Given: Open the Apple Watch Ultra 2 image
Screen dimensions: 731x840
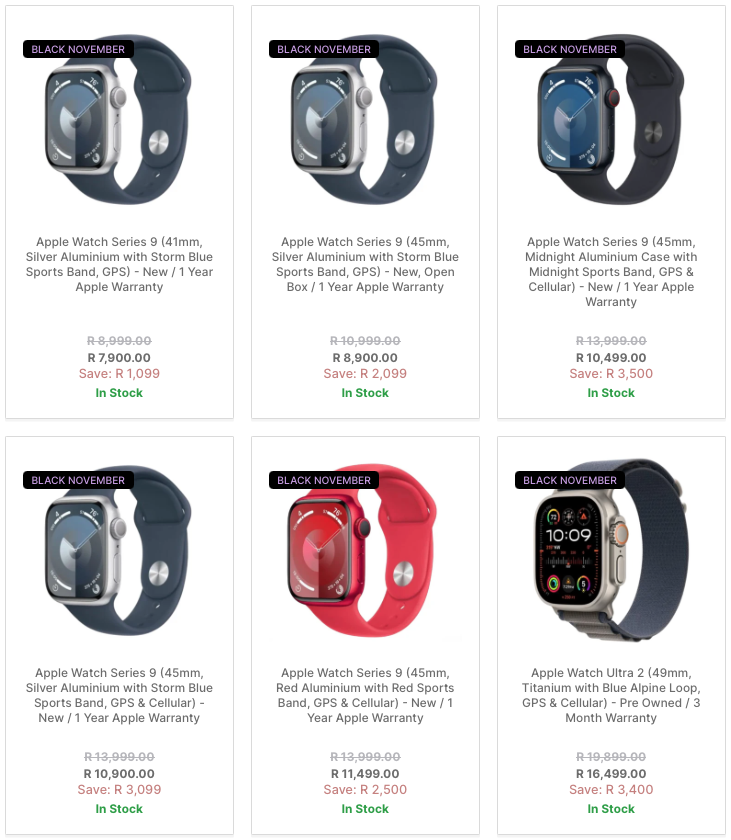Looking at the screenshot, I should pyautogui.click(x=611, y=551).
